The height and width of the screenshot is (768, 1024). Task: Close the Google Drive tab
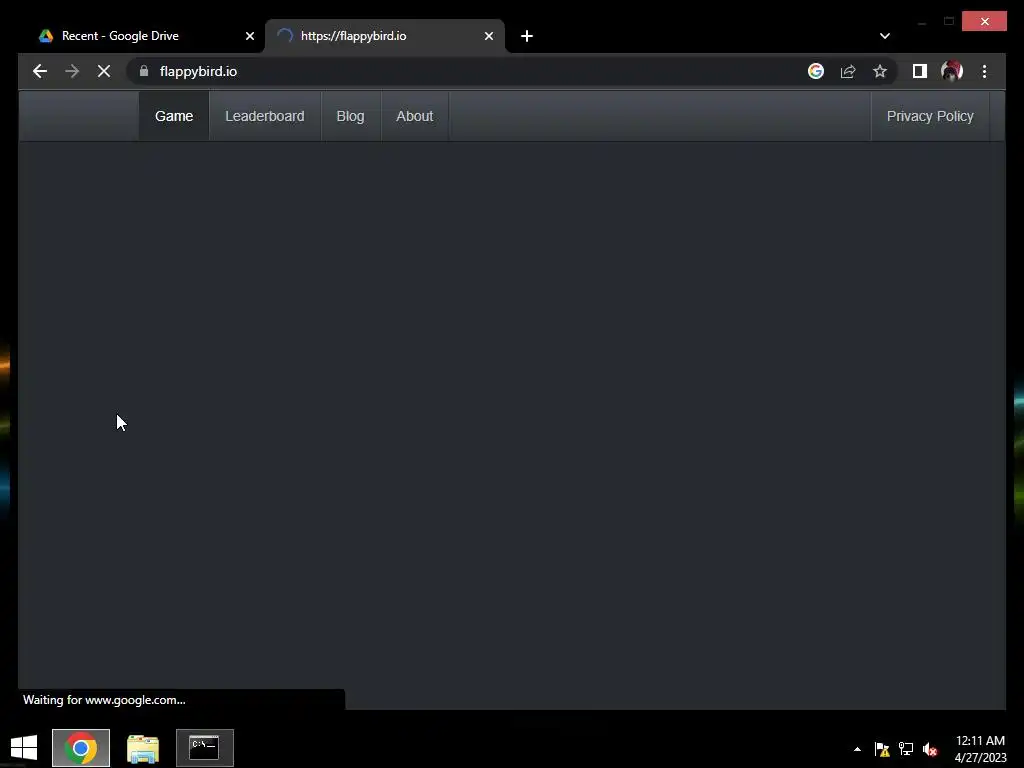249,36
